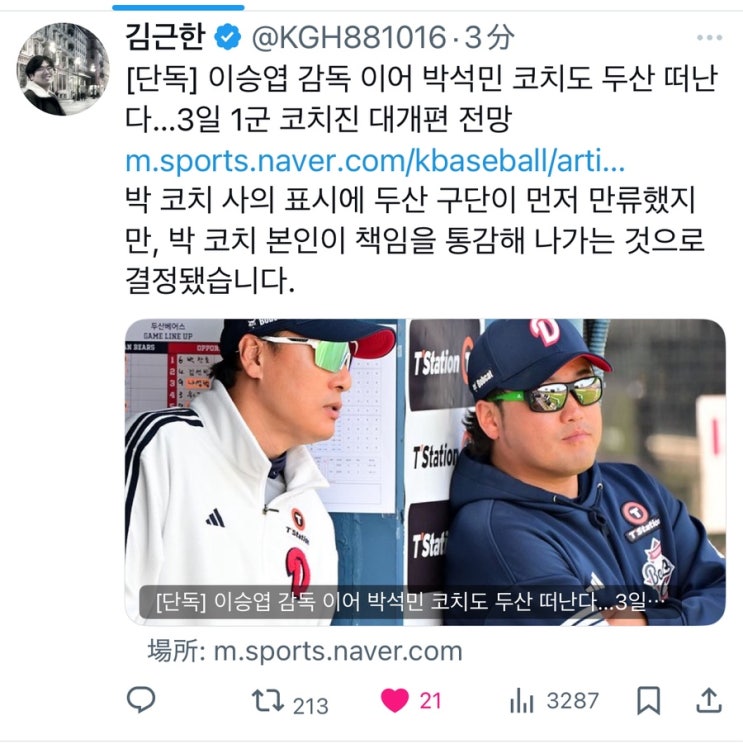Unlike the post via pink heart
This screenshot has width=743, height=744.
(395, 701)
